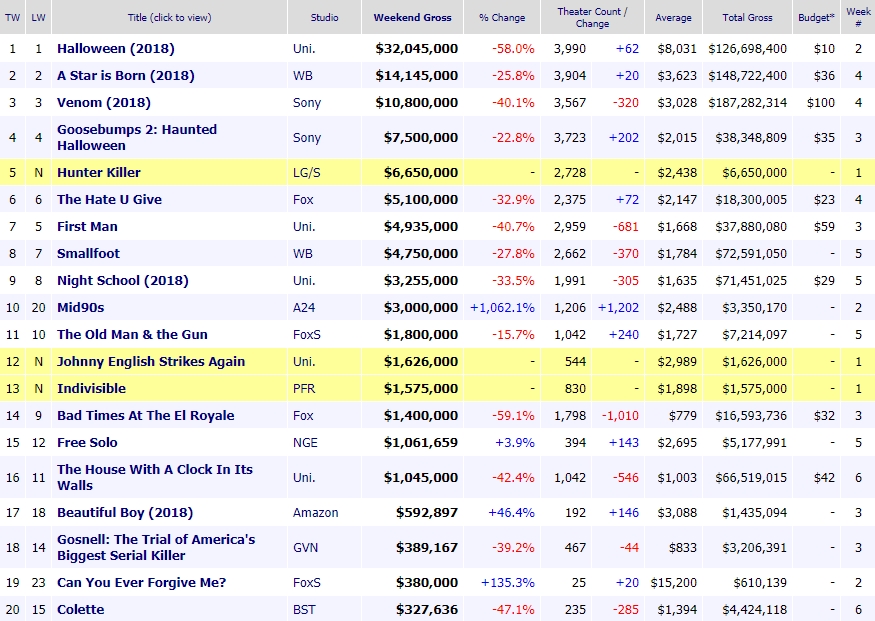Sort by the Budget* column header
Screen dimensions: 875x621
click(x=816, y=17)
